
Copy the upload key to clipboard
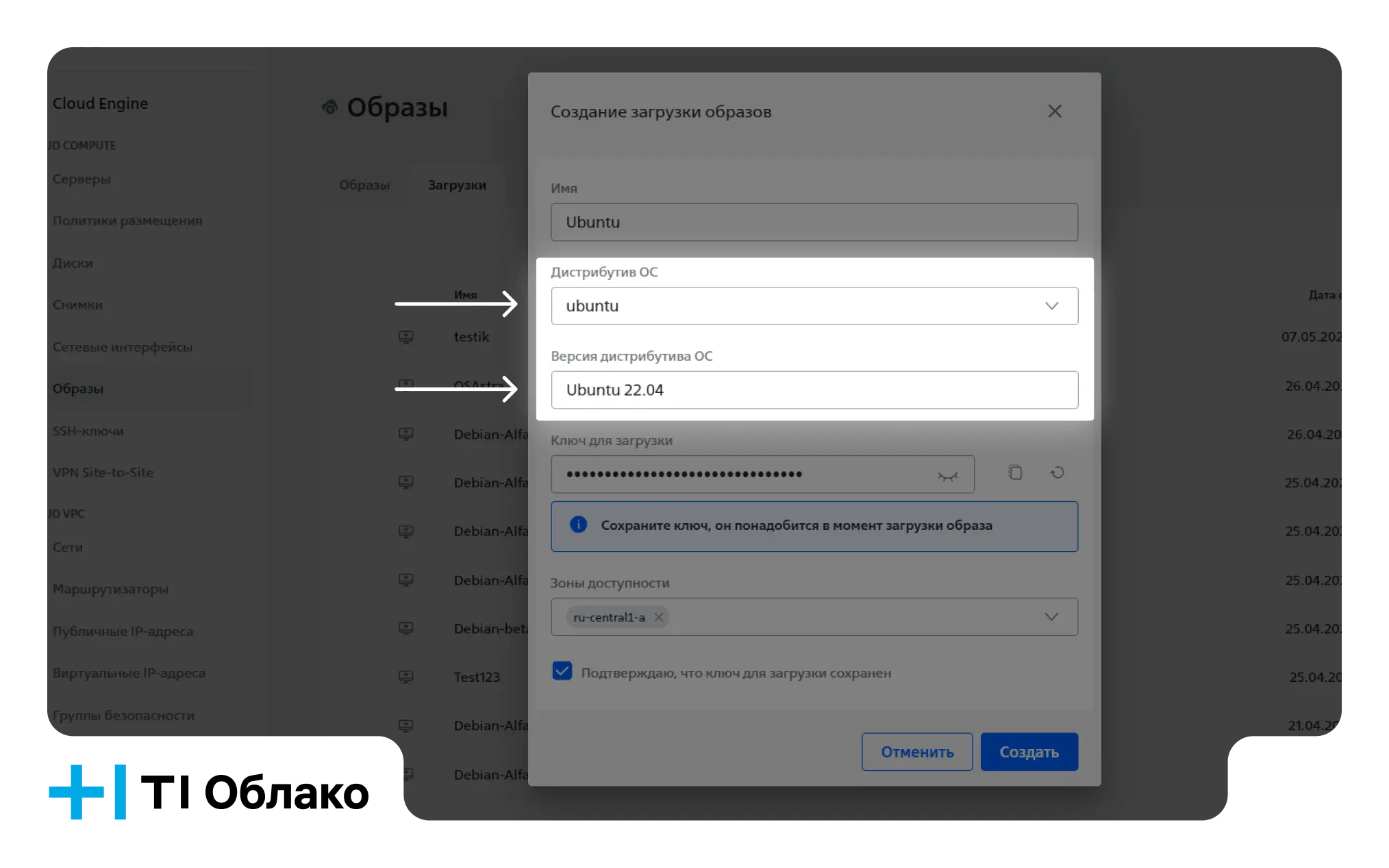[1015, 472]
